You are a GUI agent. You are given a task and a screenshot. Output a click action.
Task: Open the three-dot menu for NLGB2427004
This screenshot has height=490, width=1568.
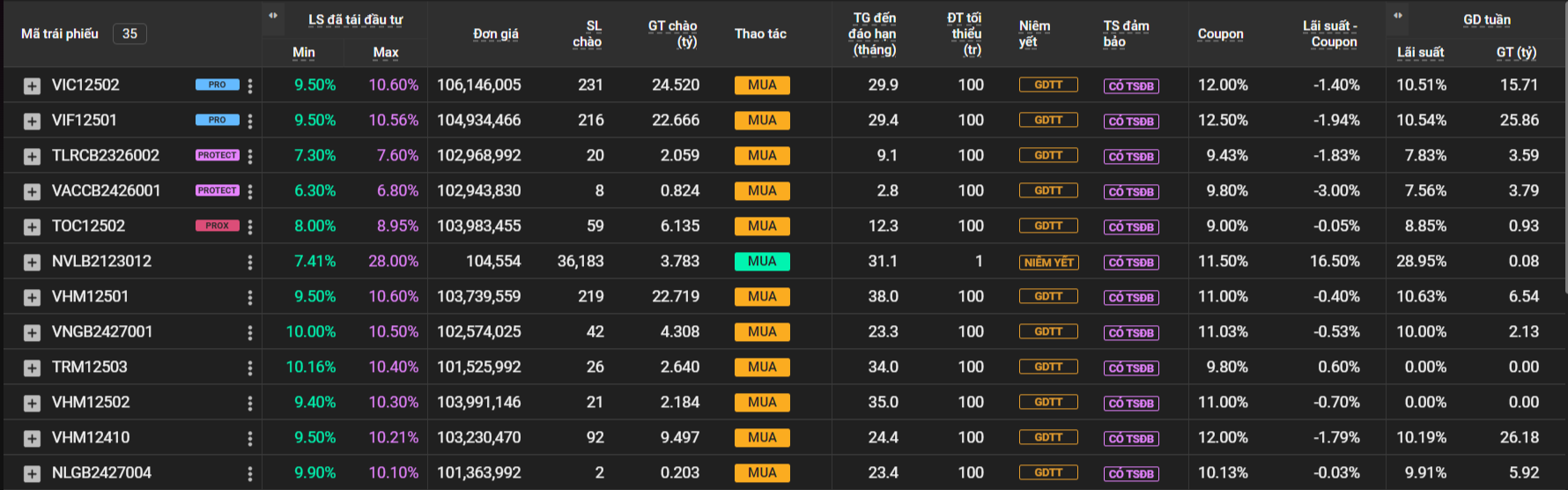click(250, 473)
